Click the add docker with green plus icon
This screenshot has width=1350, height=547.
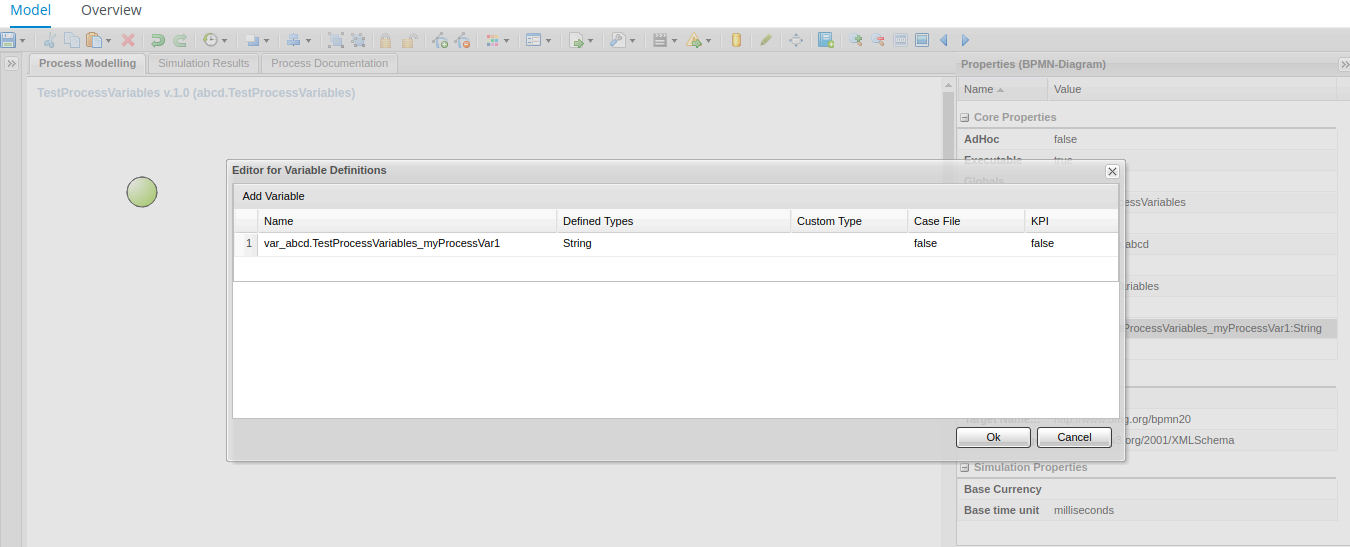440,40
